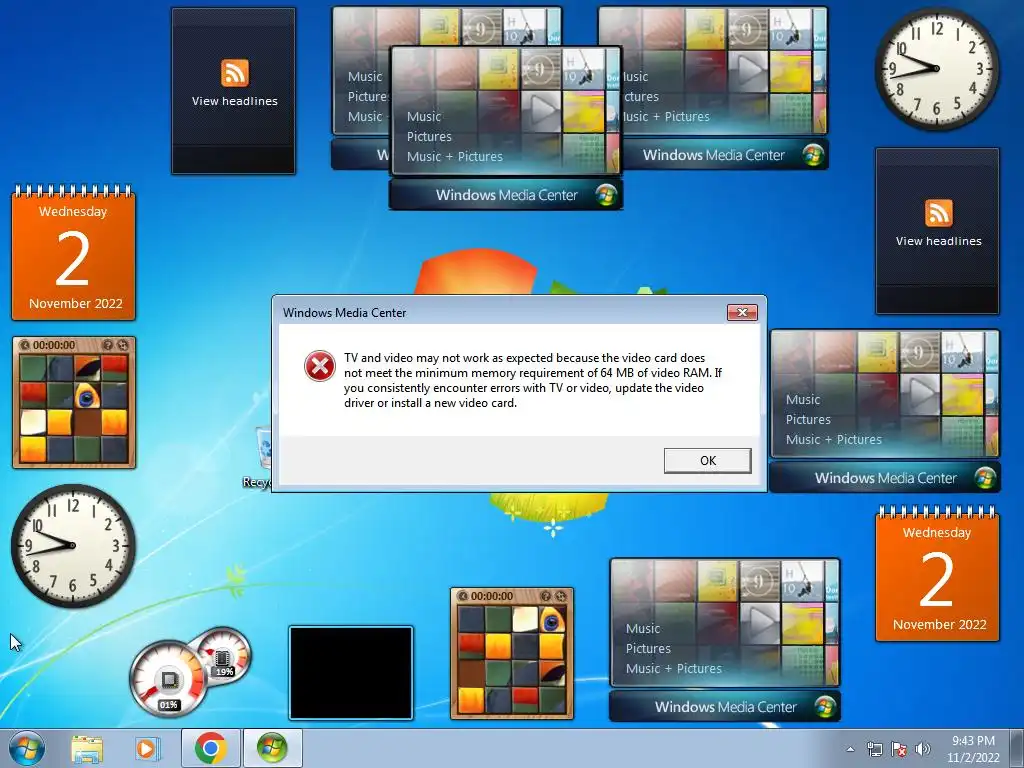Image resolution: width=1024 pixels, height=768 pixels.
Task: Click the RSS icon in the headlines gadget under the clock
Action: coord(938,214)
